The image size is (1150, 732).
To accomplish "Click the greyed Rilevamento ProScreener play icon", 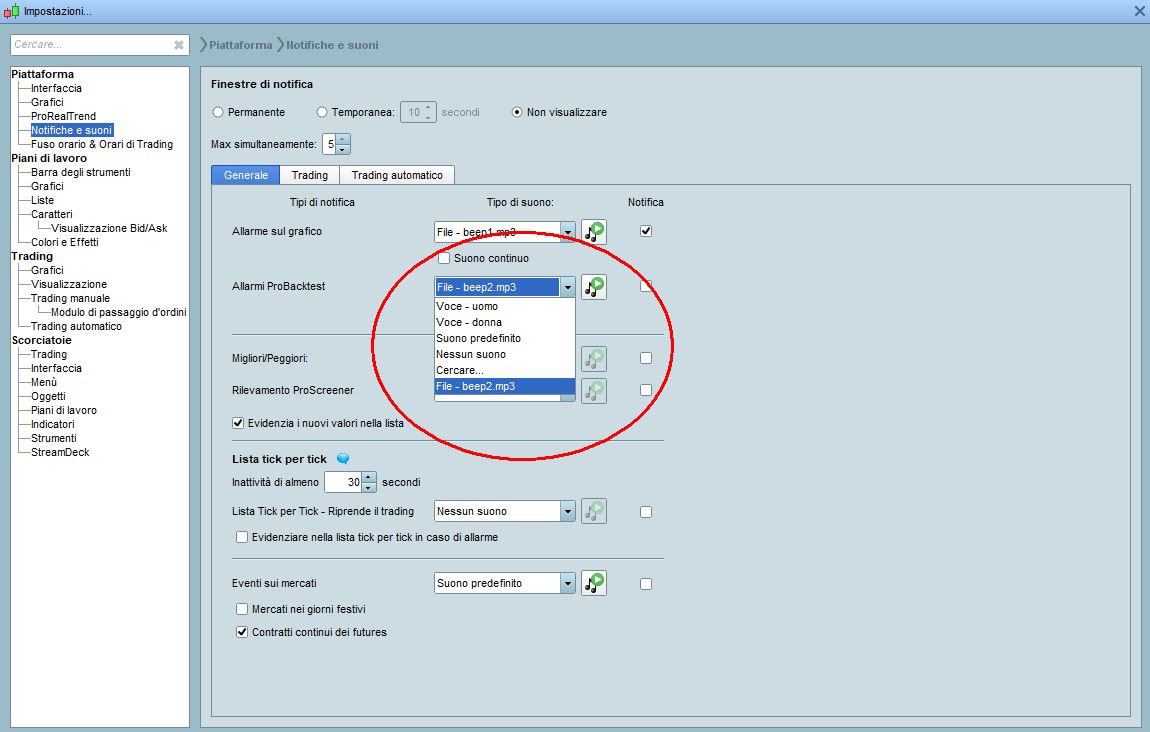I will tap(594, 390).
